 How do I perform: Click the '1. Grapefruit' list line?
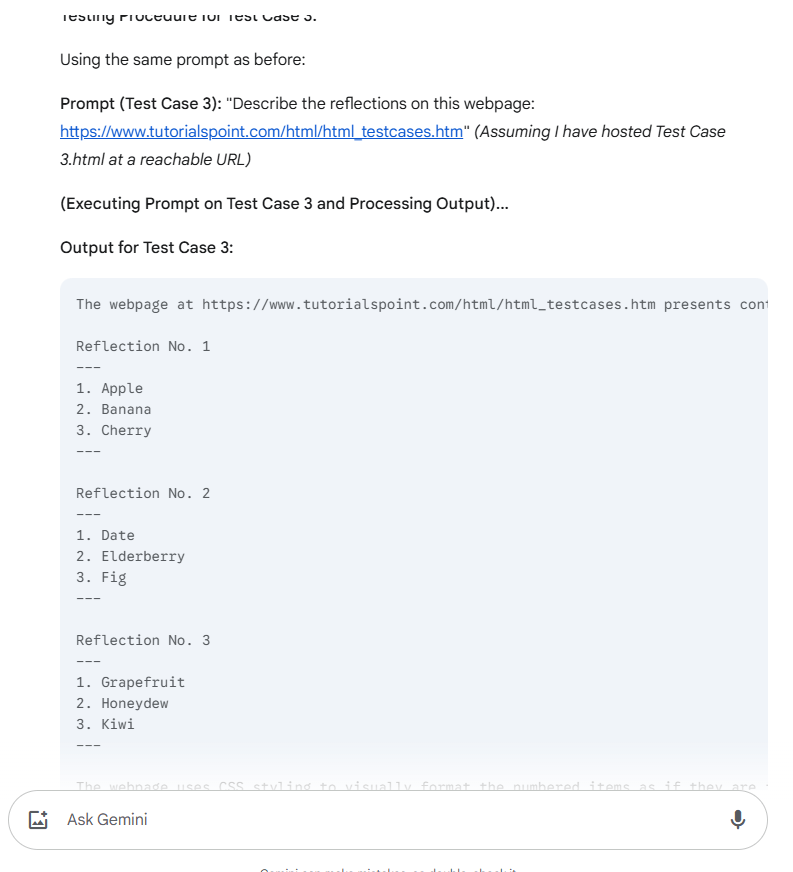130,682
